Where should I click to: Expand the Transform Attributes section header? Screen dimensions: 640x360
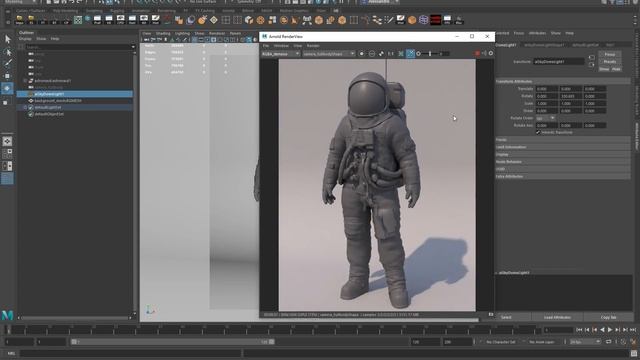[x=563, y=81]
